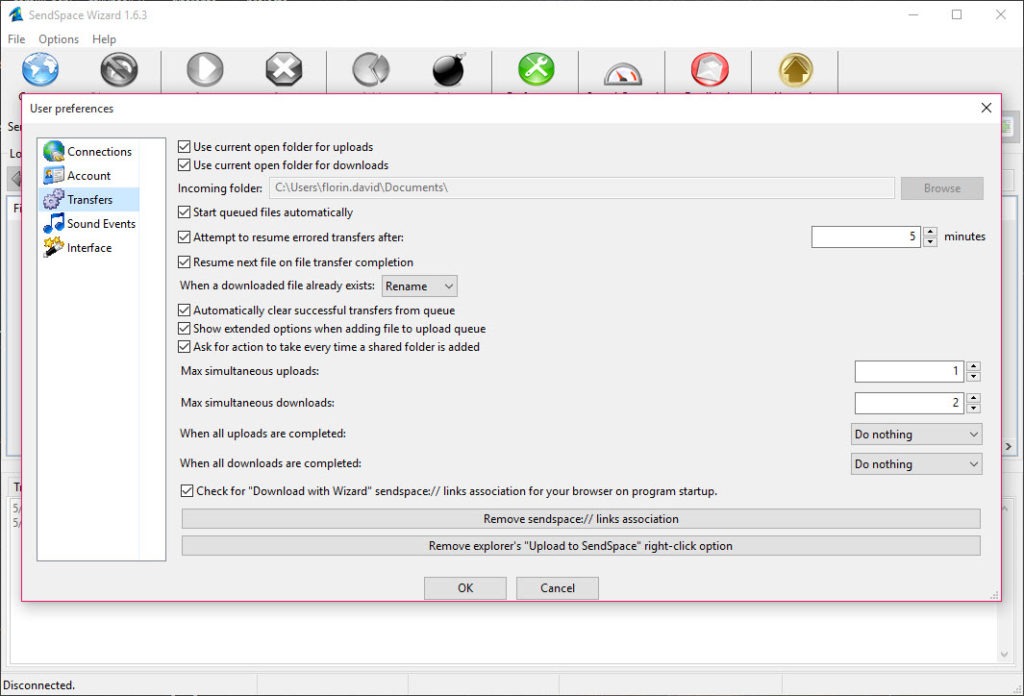Click the right scroll arrow in main window
1024x696 pixels.
tap(1008, 447)
